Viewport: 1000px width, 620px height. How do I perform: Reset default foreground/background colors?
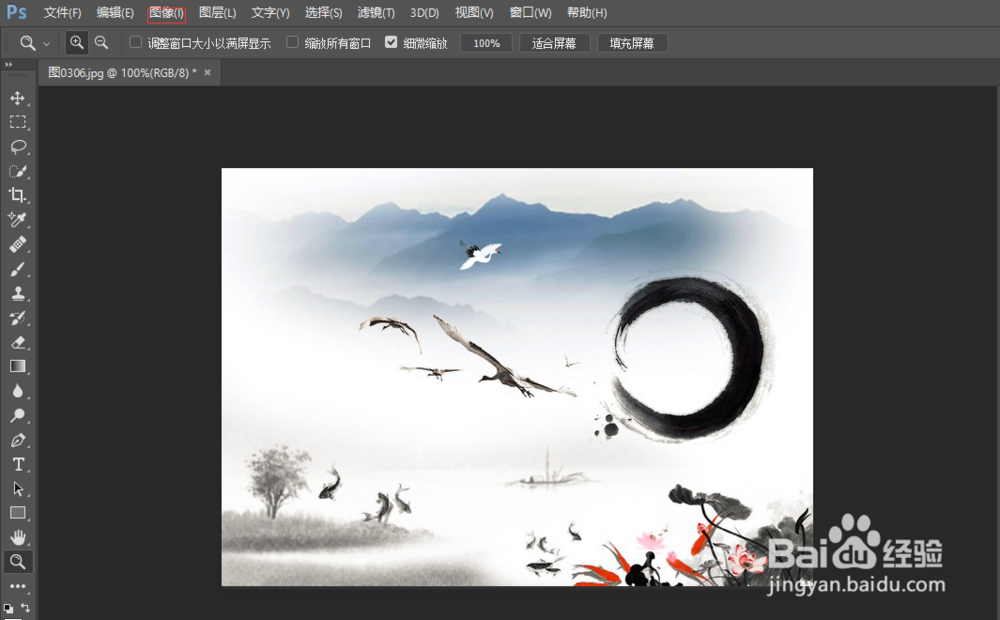[8, 609]
